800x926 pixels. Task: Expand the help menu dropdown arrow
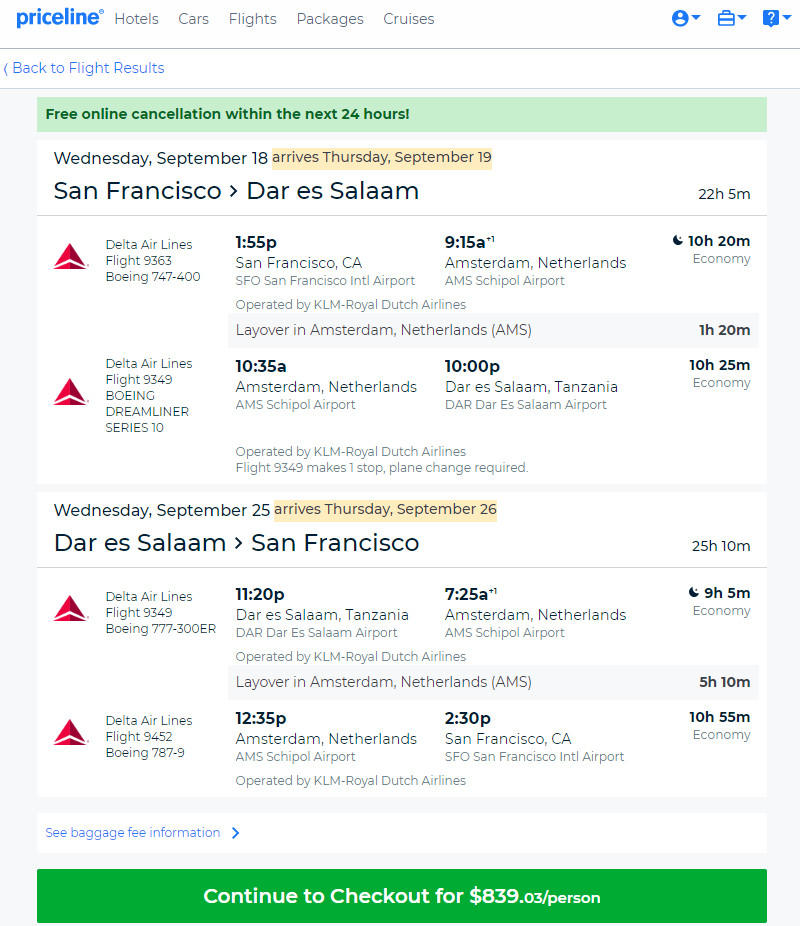pyautogui.click(x=786, y=18)
